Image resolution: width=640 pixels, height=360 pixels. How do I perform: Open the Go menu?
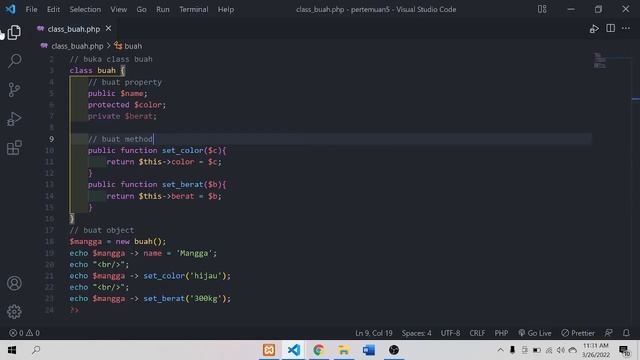point(141,9)
